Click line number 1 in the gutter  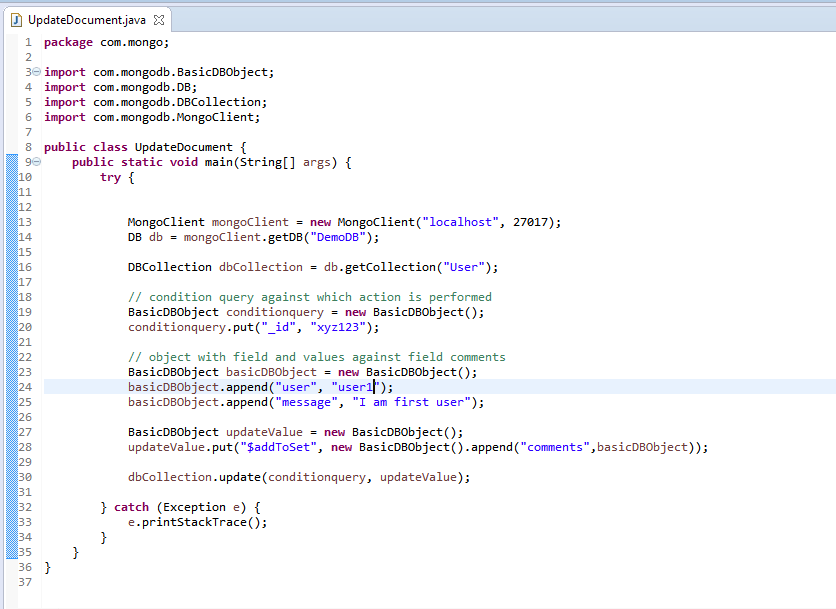point(28,42)
